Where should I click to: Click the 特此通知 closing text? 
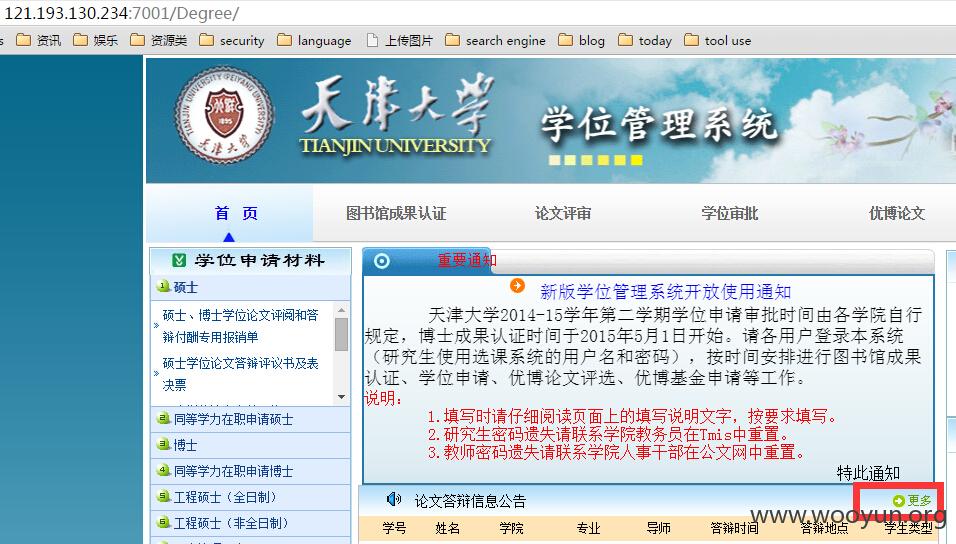(868, 473)
